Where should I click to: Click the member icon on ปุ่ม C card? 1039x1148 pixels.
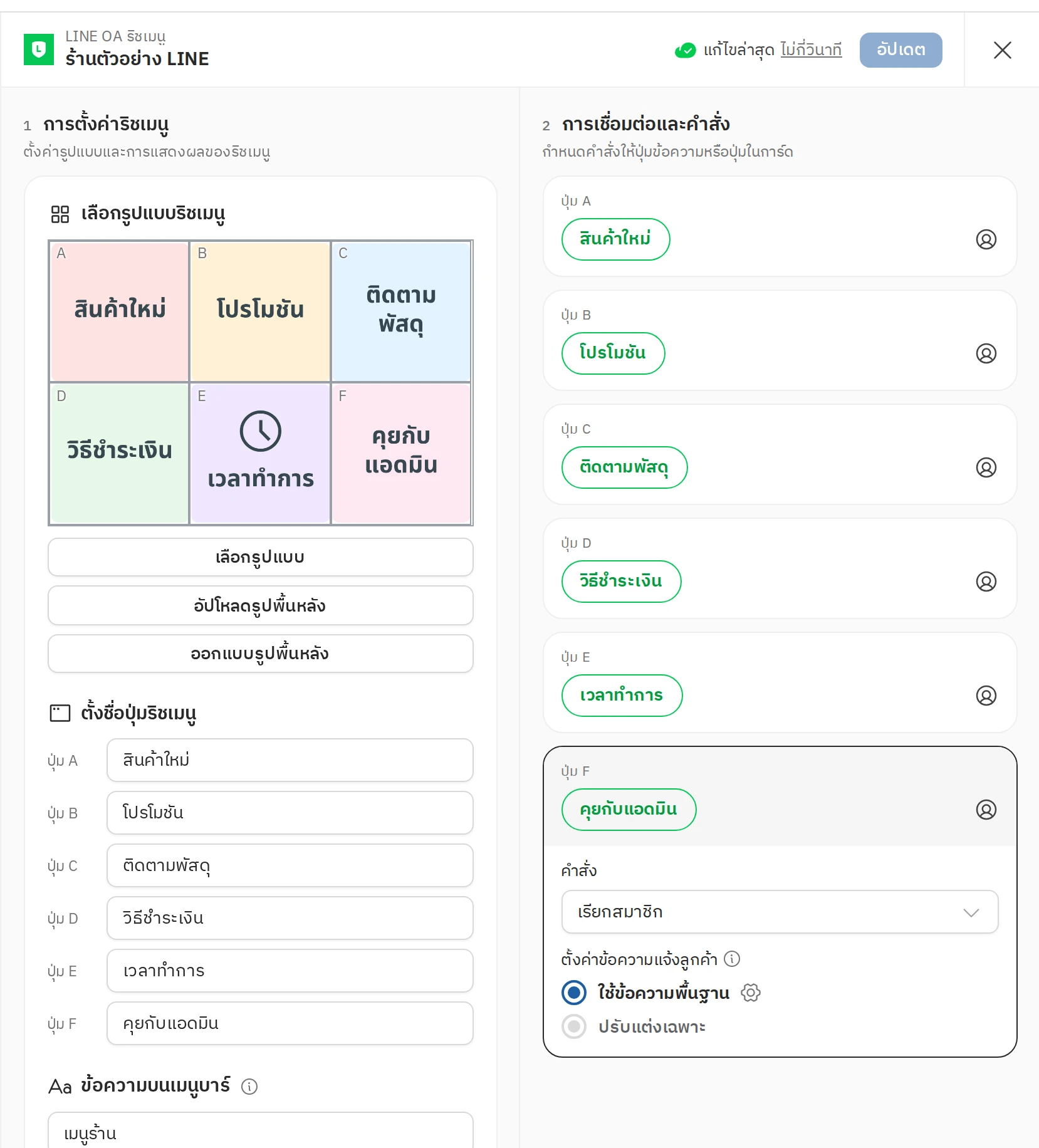pyautogui.click(x=986, y=467)
